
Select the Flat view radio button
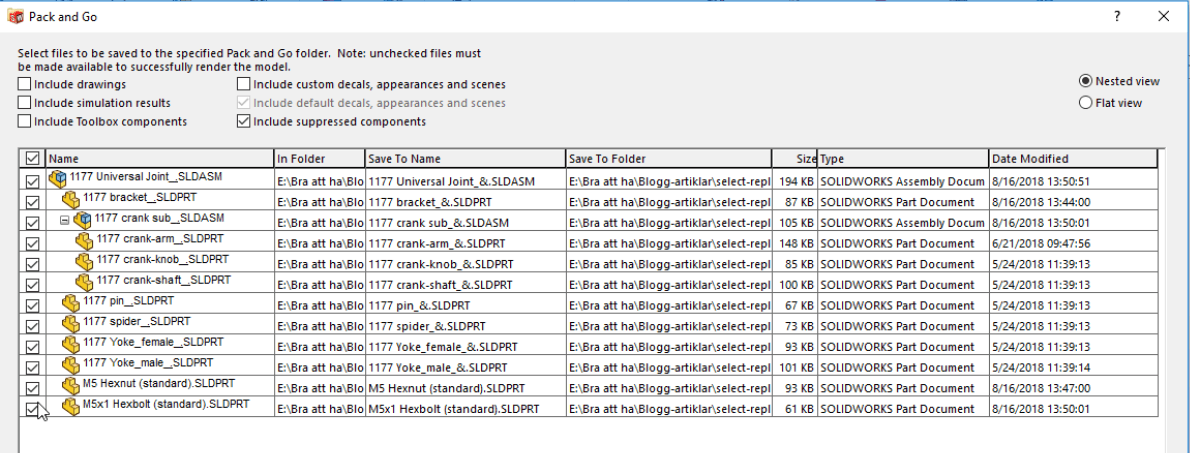[1085, 103]
